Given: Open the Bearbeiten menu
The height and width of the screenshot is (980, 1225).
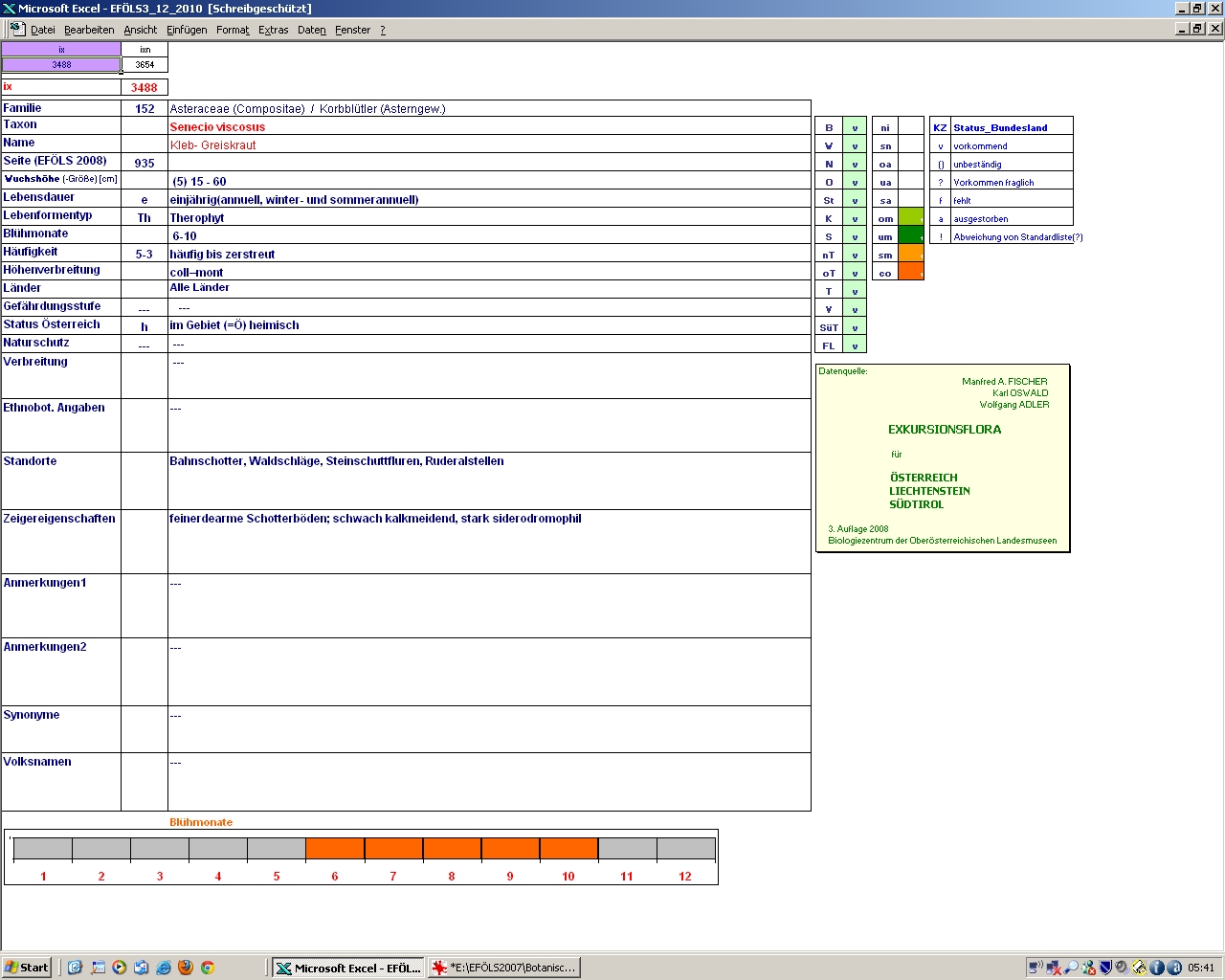Looking at the screenshot, I should tap(89, 30).
